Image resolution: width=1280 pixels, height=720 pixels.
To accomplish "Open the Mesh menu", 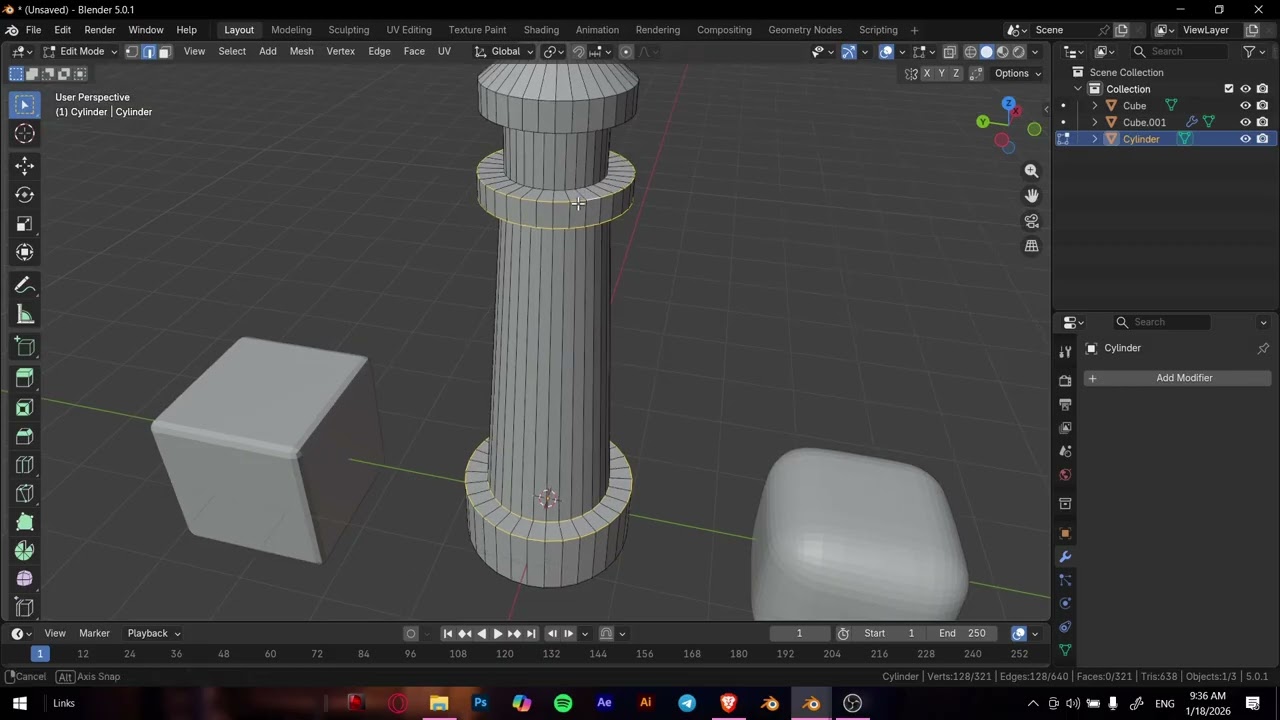I will (301, 51).
